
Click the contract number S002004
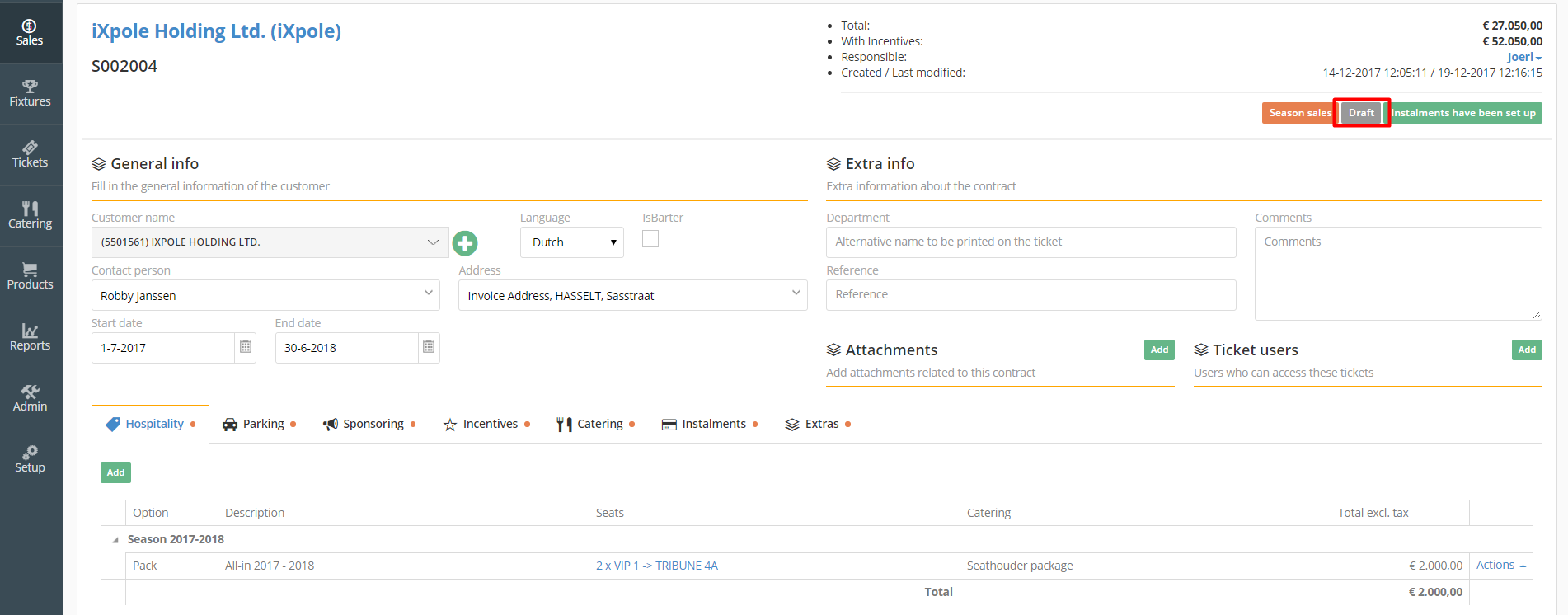(x=124, y=66)
